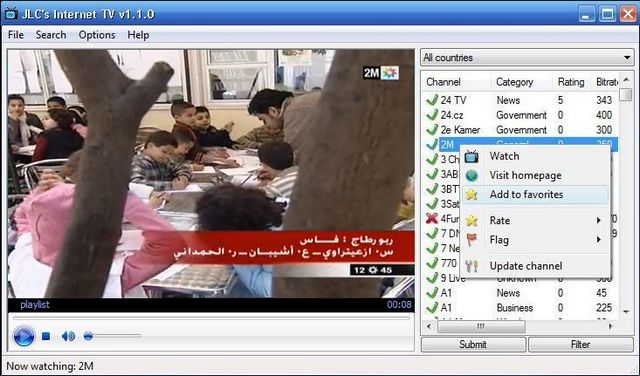Click the volume slider knob
The width and height of the screenshot is (640, 376).
88,336
